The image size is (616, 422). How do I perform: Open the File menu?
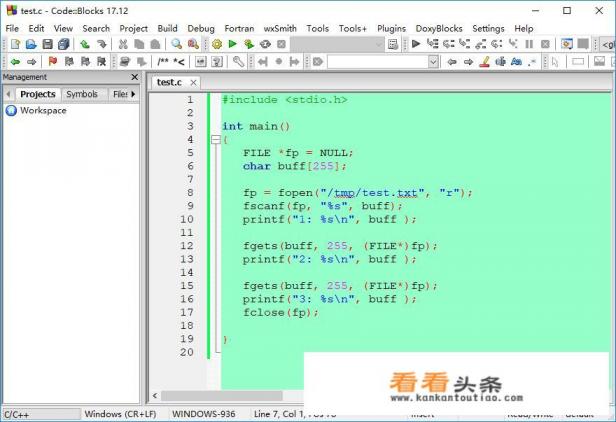click(x=12, y=28)
